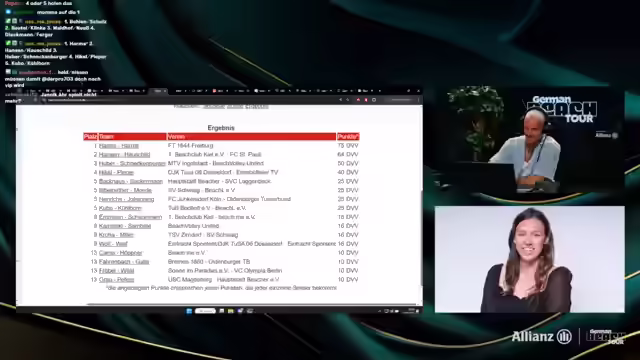
Task: Select the '40 DVV' points value
Action: 348,173
